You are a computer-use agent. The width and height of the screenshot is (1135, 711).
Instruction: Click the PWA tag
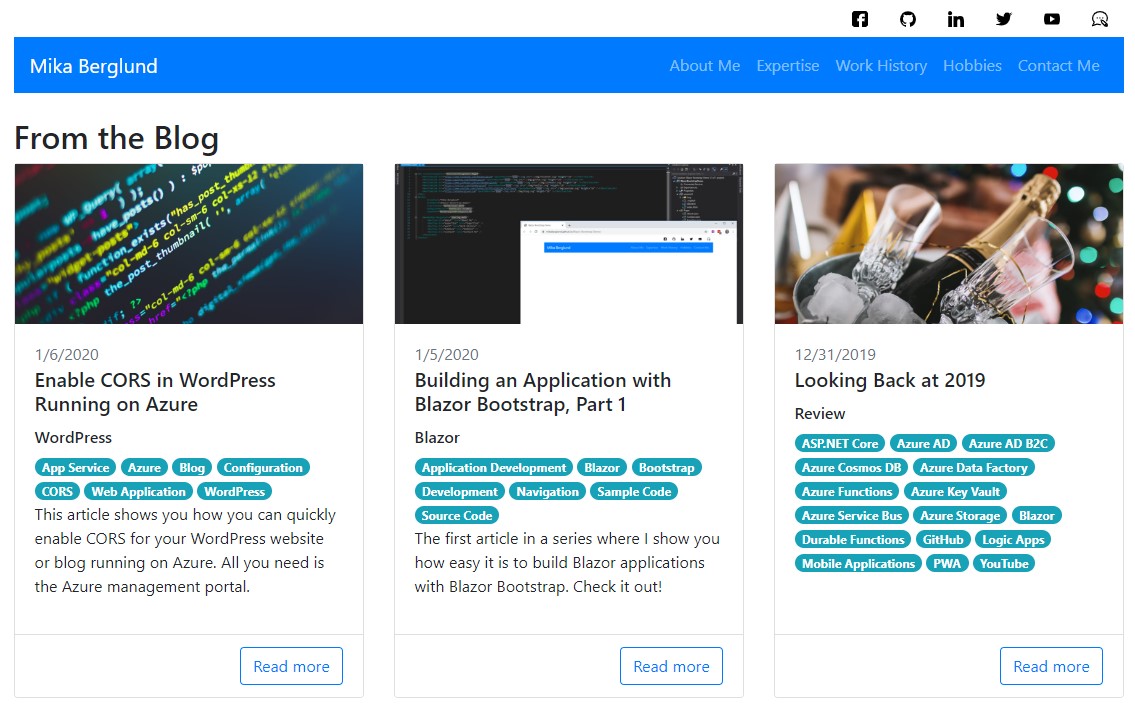(947, 563)
